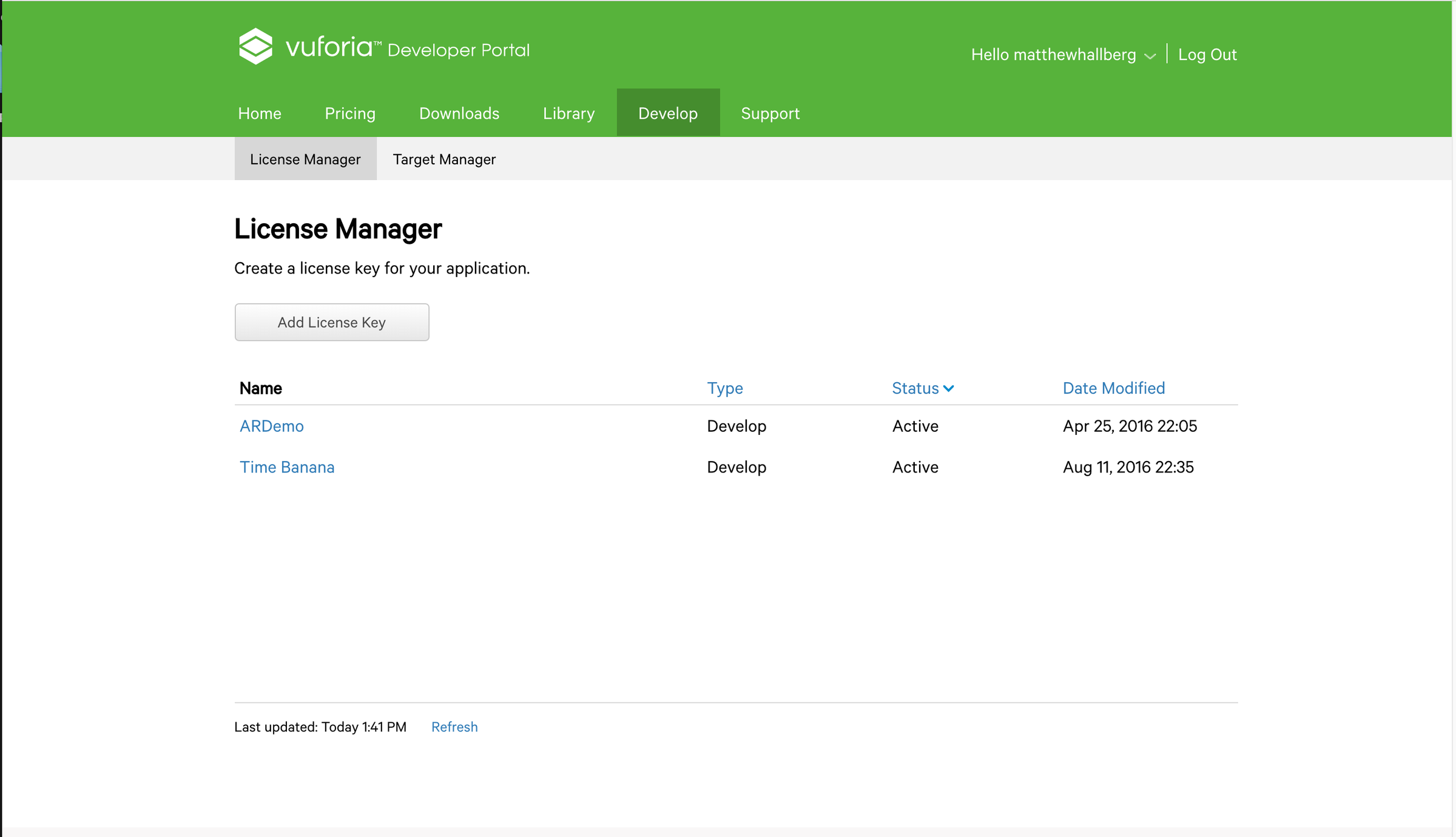The height and width of the screenshot is (837, 1456).
Task: Open the Time Banana license
Action: pos(287,467)
